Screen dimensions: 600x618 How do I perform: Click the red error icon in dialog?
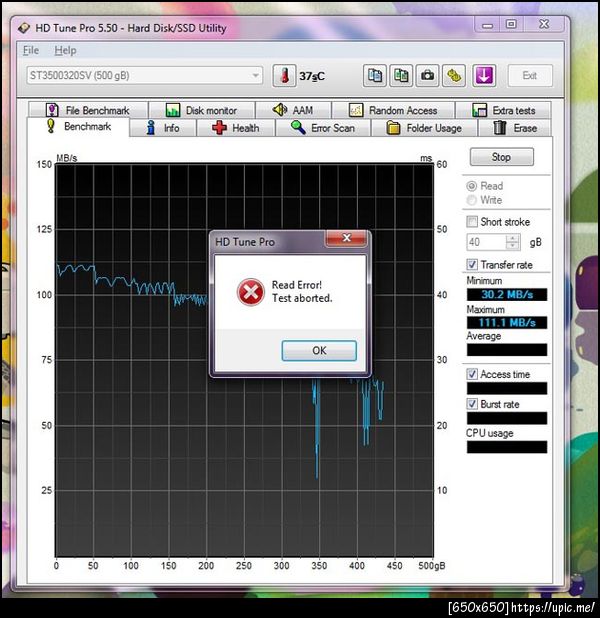point(250,292)
